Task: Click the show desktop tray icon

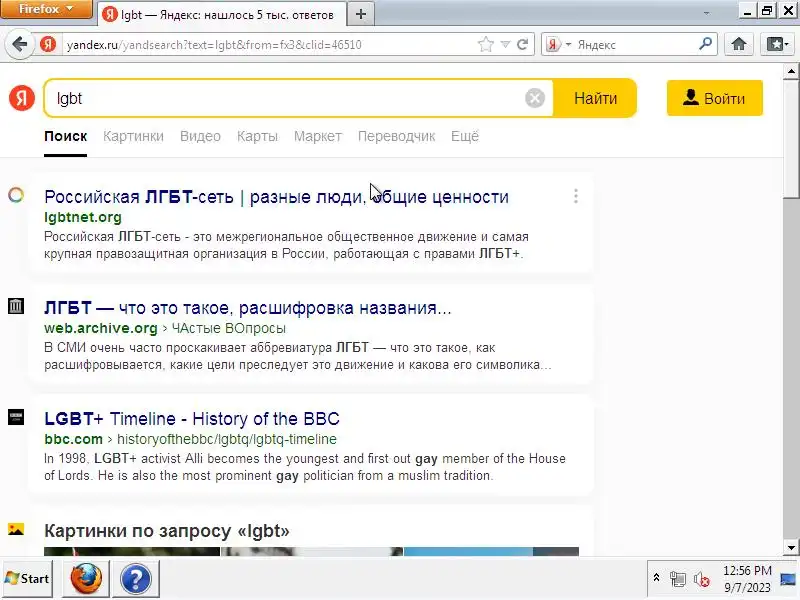Action: coord(788,579)
